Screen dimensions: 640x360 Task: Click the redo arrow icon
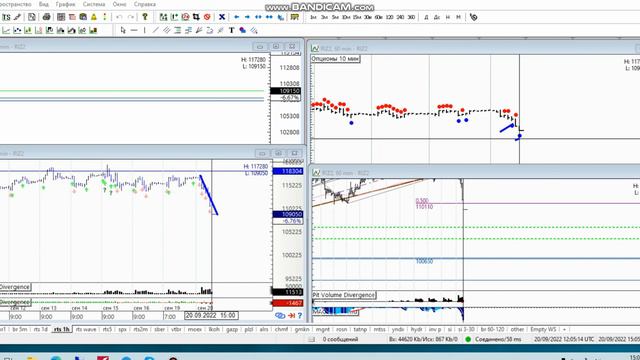click(x=131, y=17)
